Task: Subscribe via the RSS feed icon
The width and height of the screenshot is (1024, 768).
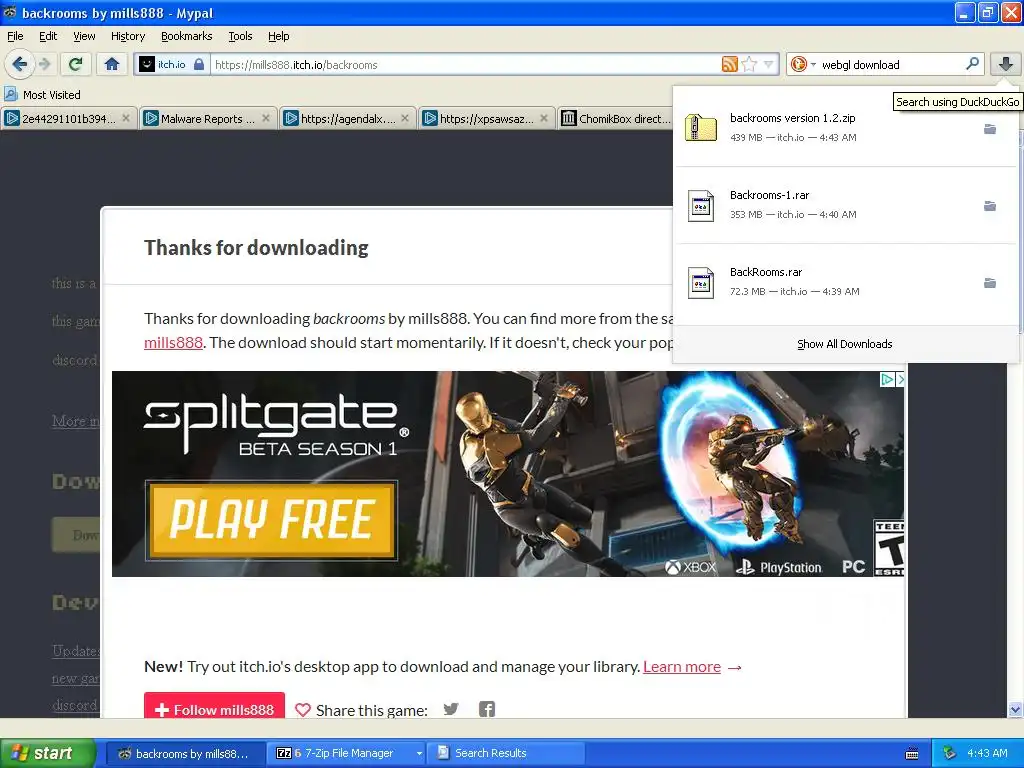Action: (729, 64)
